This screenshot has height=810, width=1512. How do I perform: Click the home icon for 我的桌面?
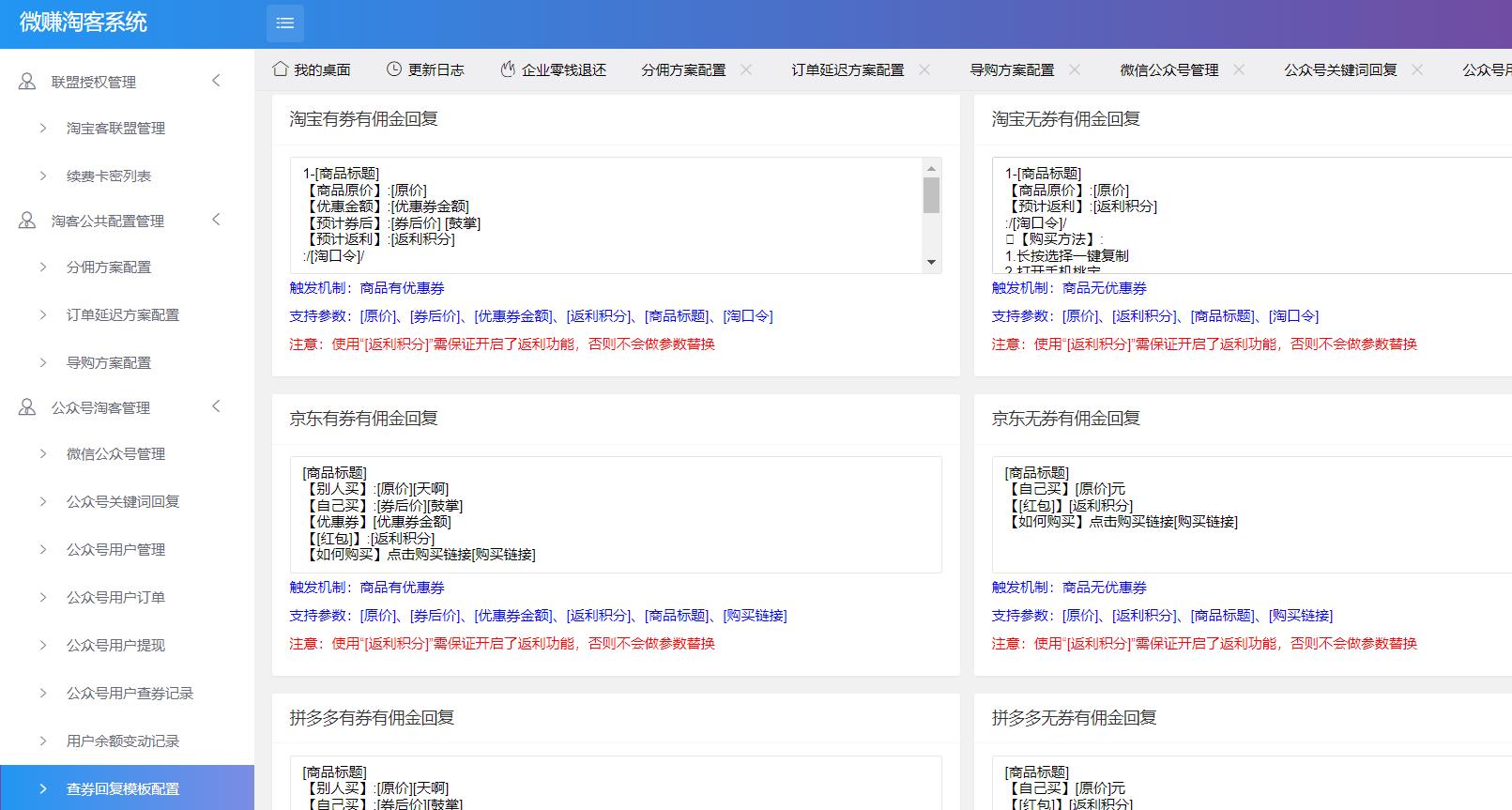click(x=280, y=69)
